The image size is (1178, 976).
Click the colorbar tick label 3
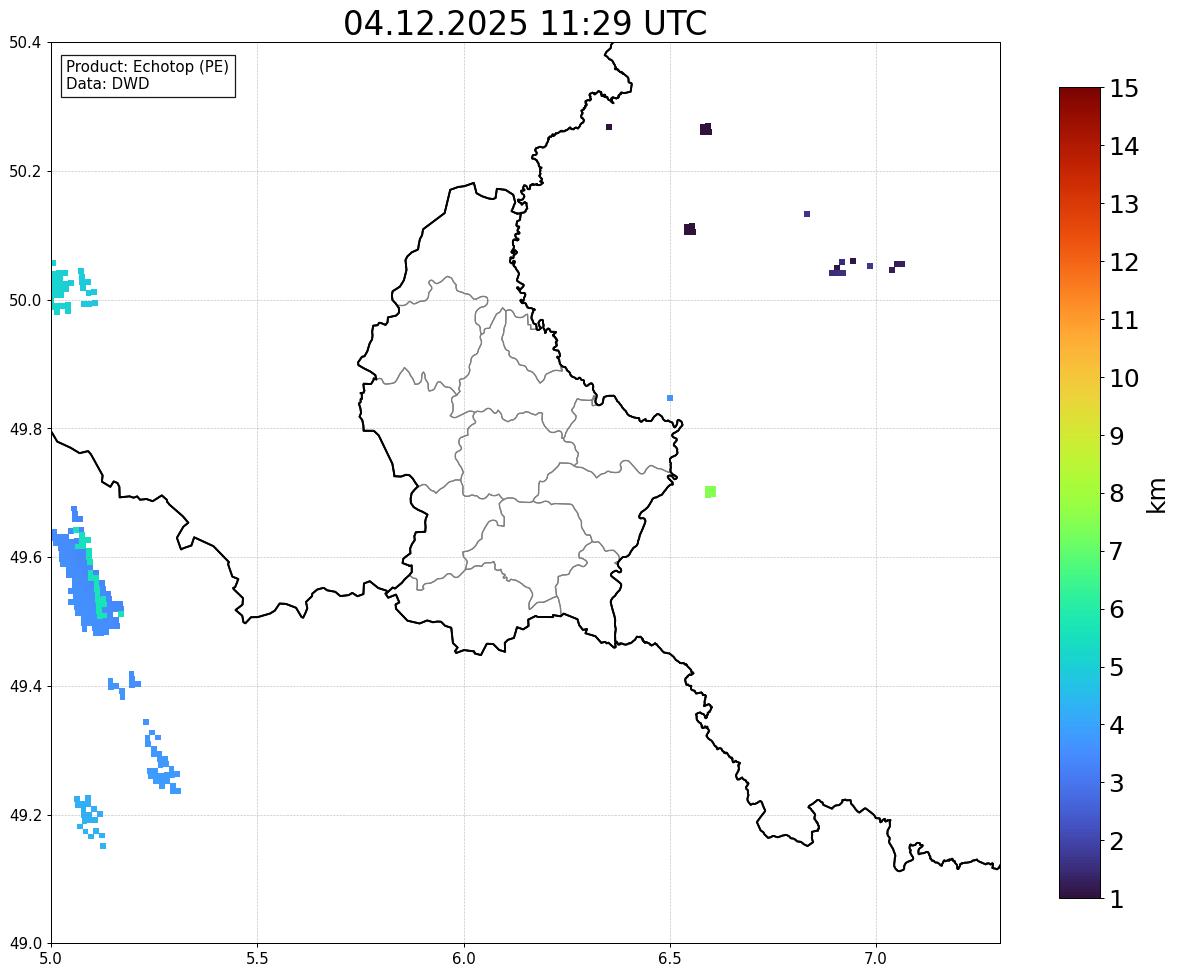point(1117,783)
